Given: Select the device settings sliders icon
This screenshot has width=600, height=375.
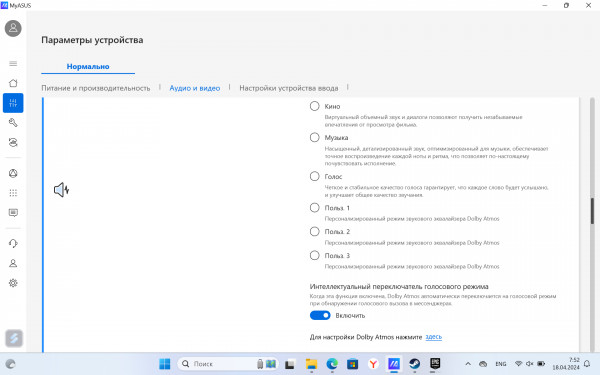Looking at the screenshot, I should pos(13,103).
